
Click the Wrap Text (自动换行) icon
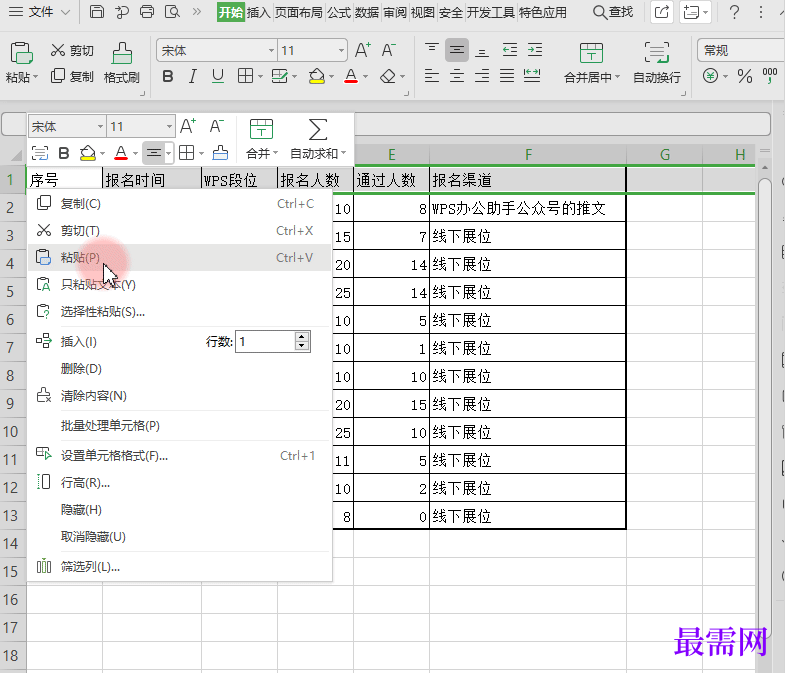coord(656,54)
